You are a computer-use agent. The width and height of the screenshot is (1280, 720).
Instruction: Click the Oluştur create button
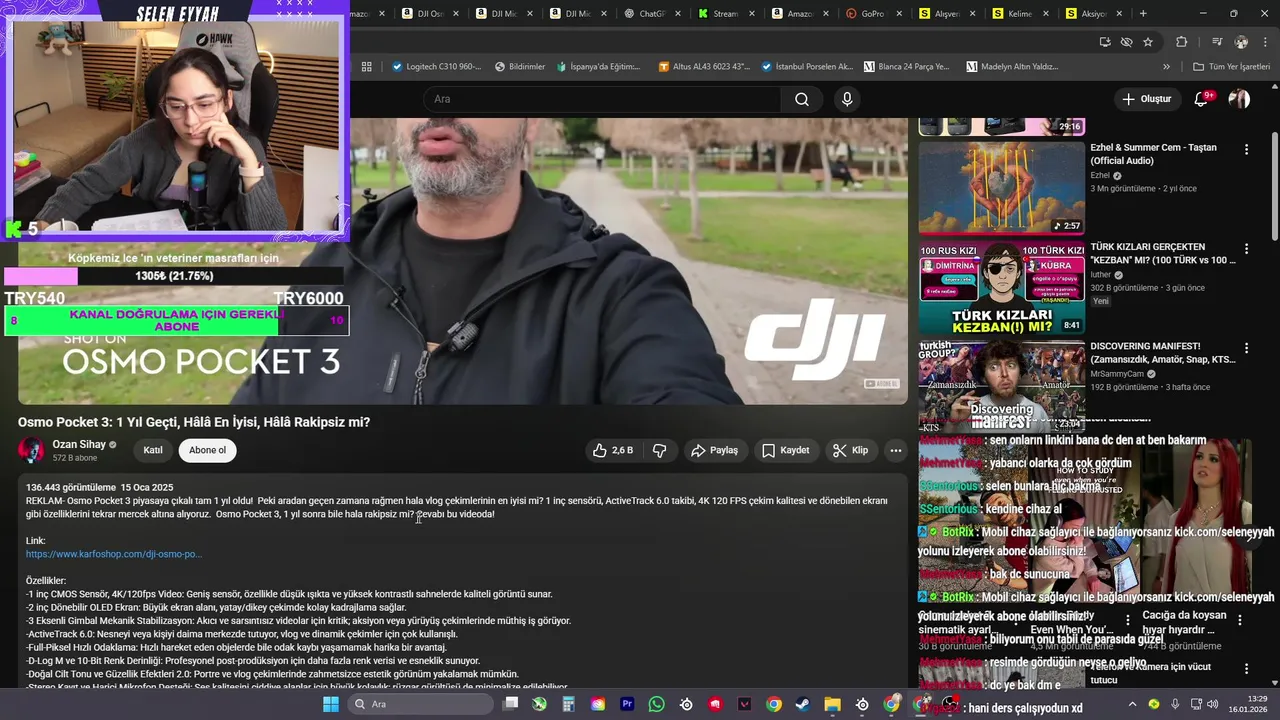[1146, 99]
